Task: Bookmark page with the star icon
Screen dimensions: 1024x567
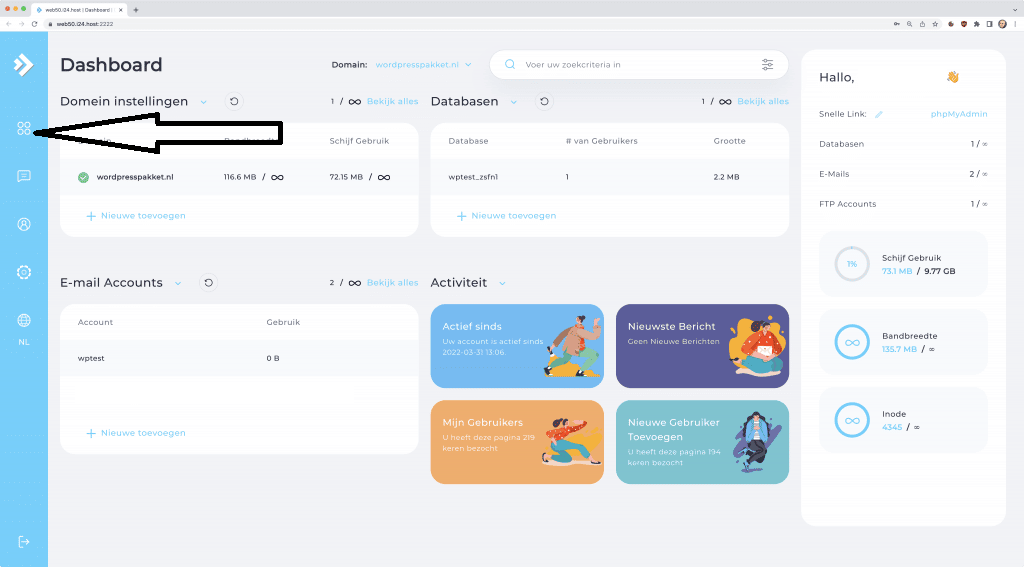Action: click(935, 24)
